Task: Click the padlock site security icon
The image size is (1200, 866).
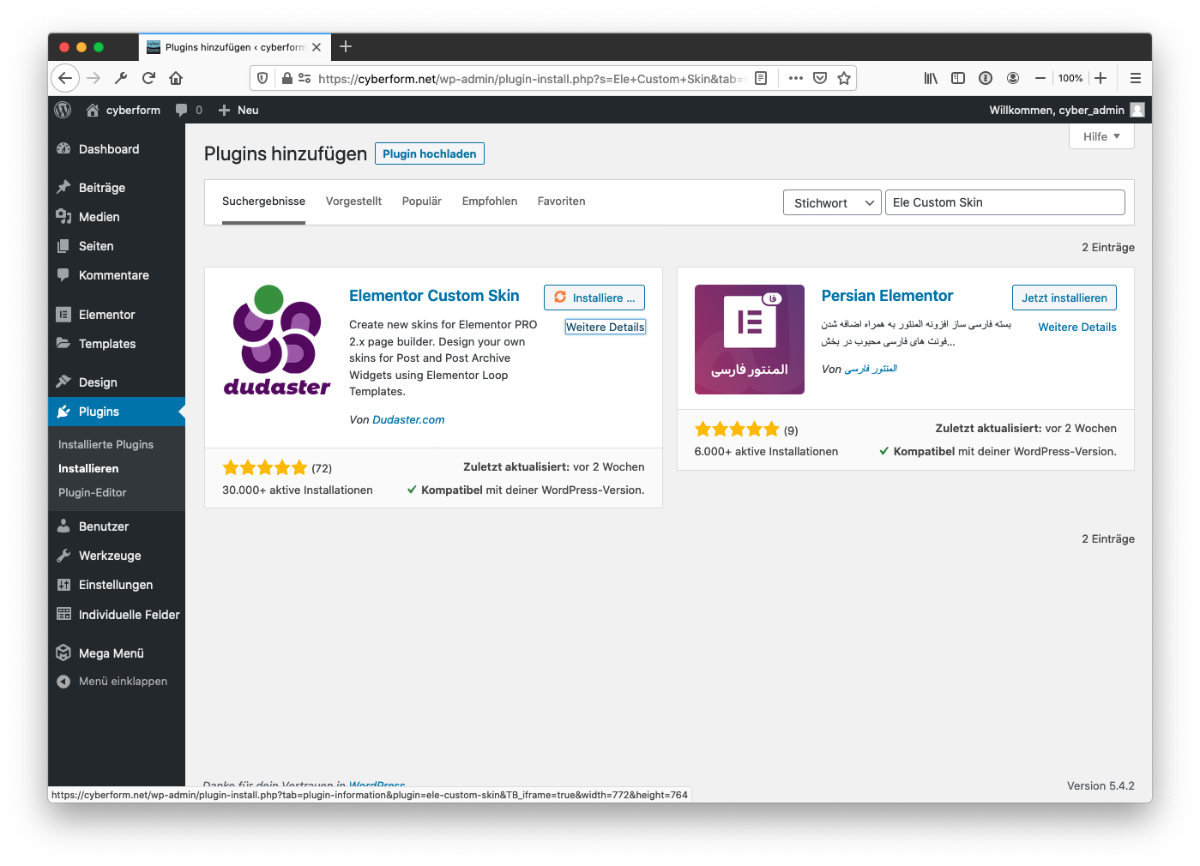Action: click(286, 78)
